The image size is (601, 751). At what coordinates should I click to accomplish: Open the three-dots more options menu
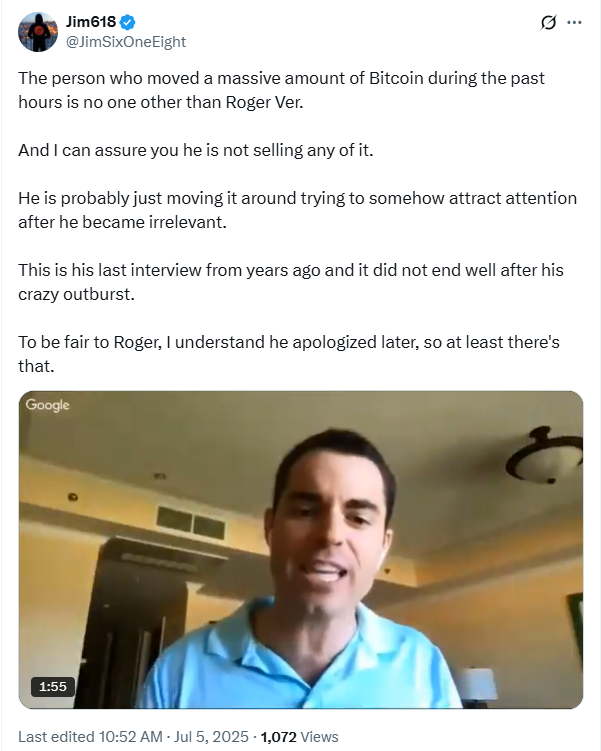coord(574,23)
